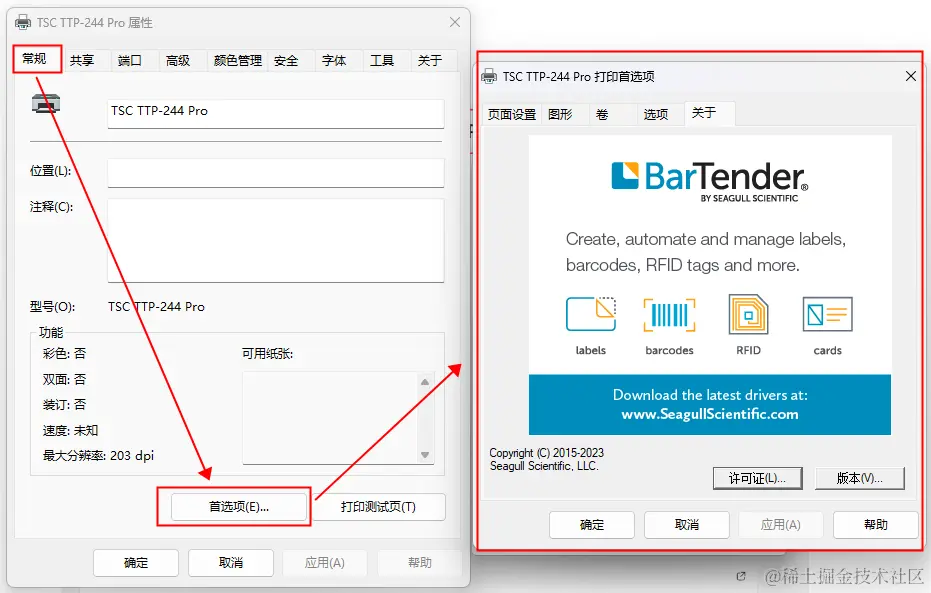The height and width of the screenshot is (593, 931).
Task: Click 帮助 in Properties window
Action: click(420, 563)
